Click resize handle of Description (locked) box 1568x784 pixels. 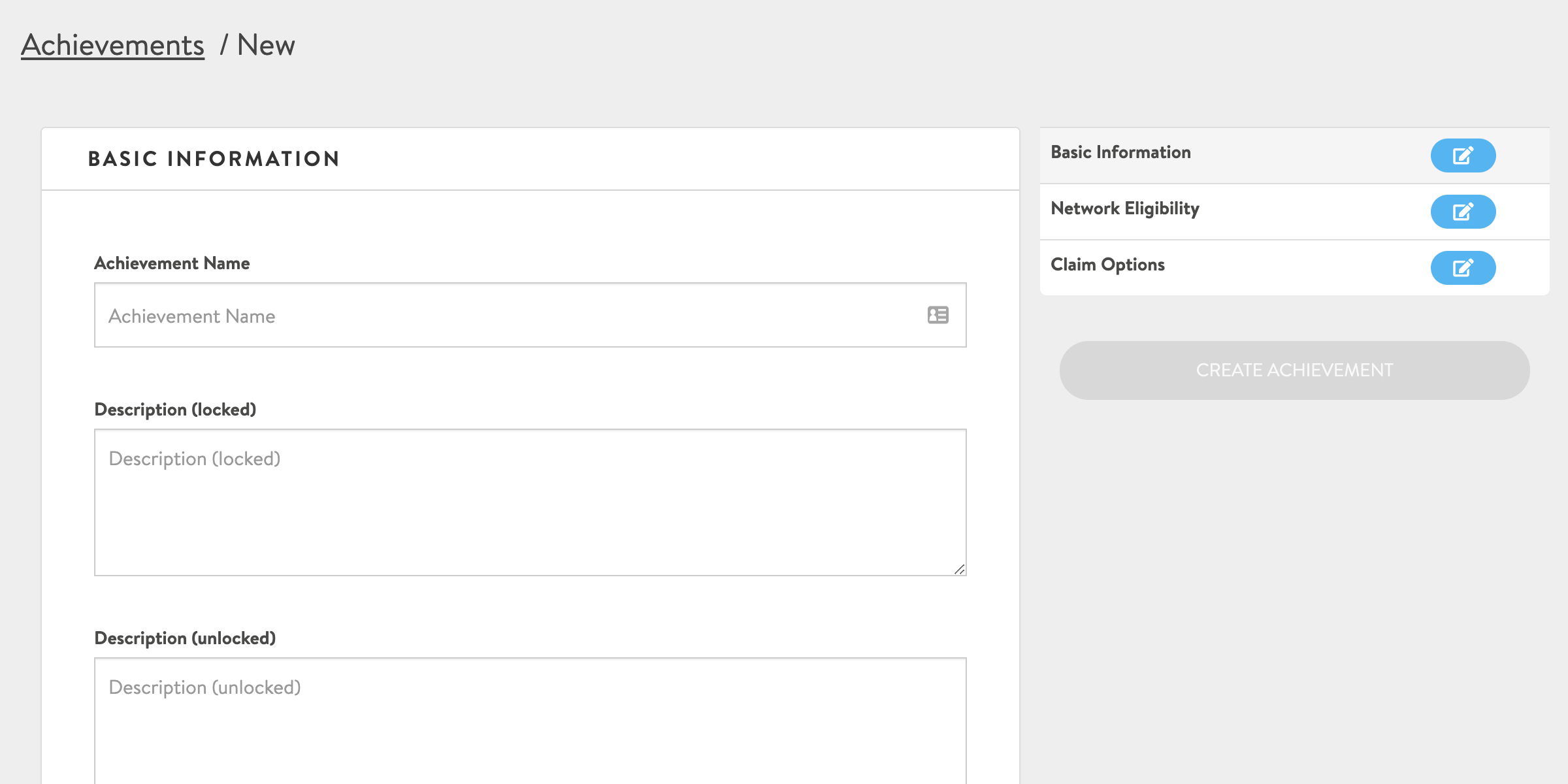point(959,570)
